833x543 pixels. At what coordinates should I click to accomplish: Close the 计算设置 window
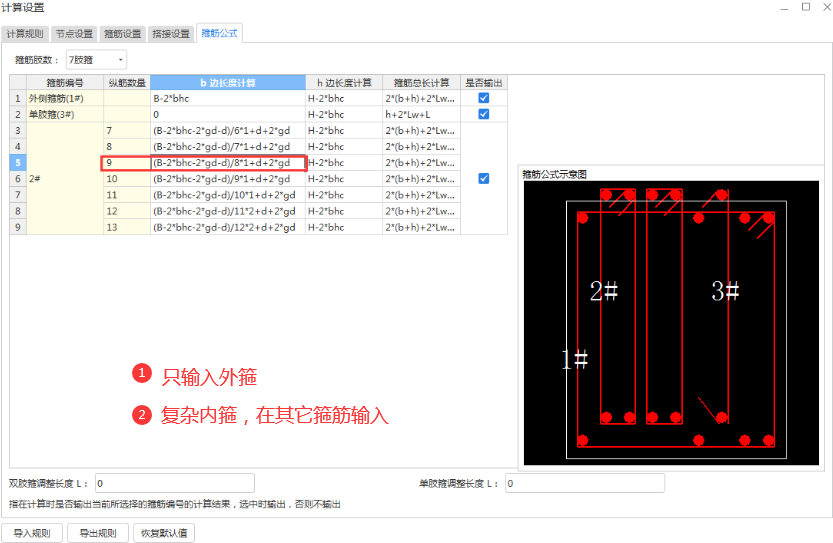pos(827,7)
